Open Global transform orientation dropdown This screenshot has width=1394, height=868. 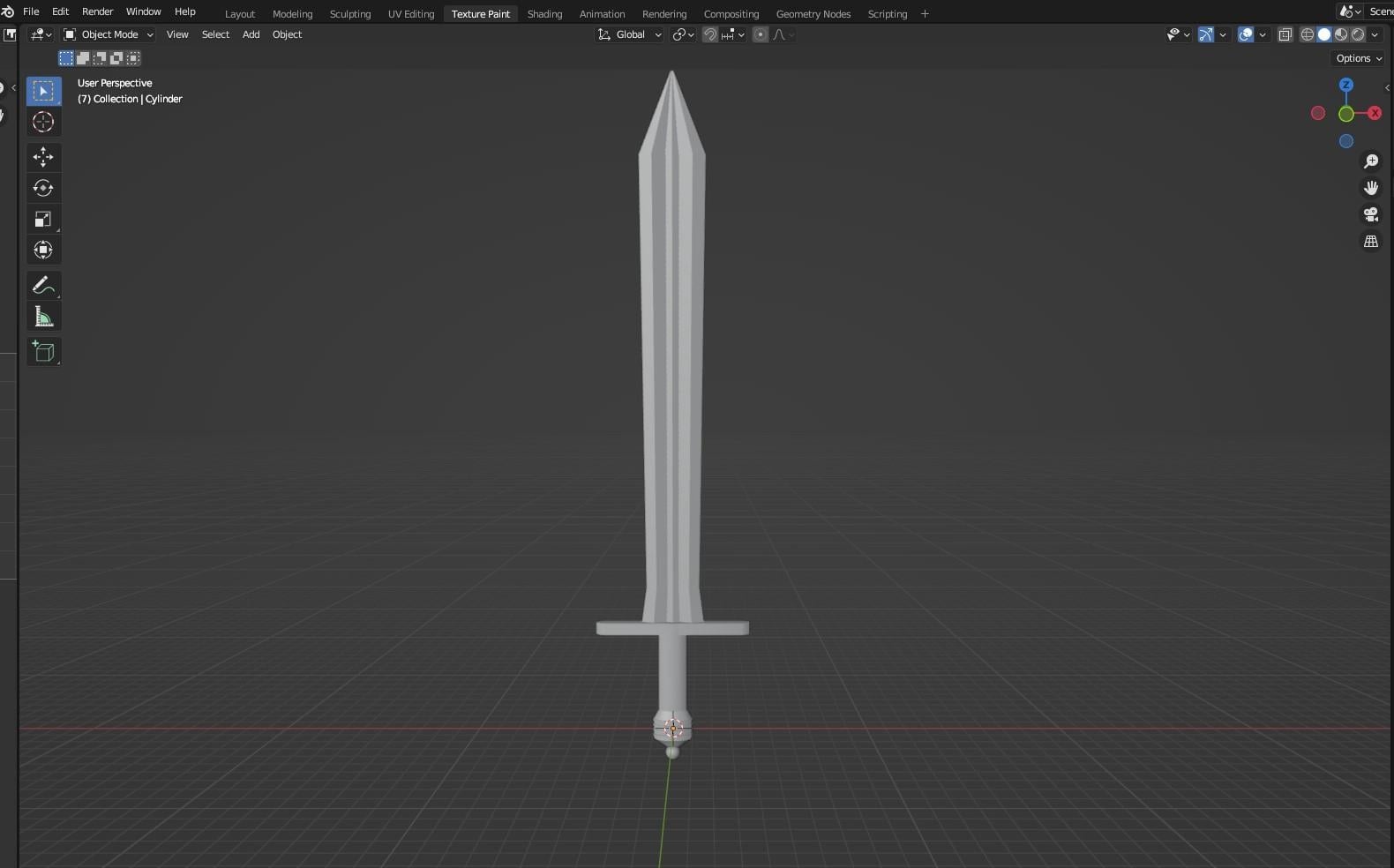tap(630, 34)
